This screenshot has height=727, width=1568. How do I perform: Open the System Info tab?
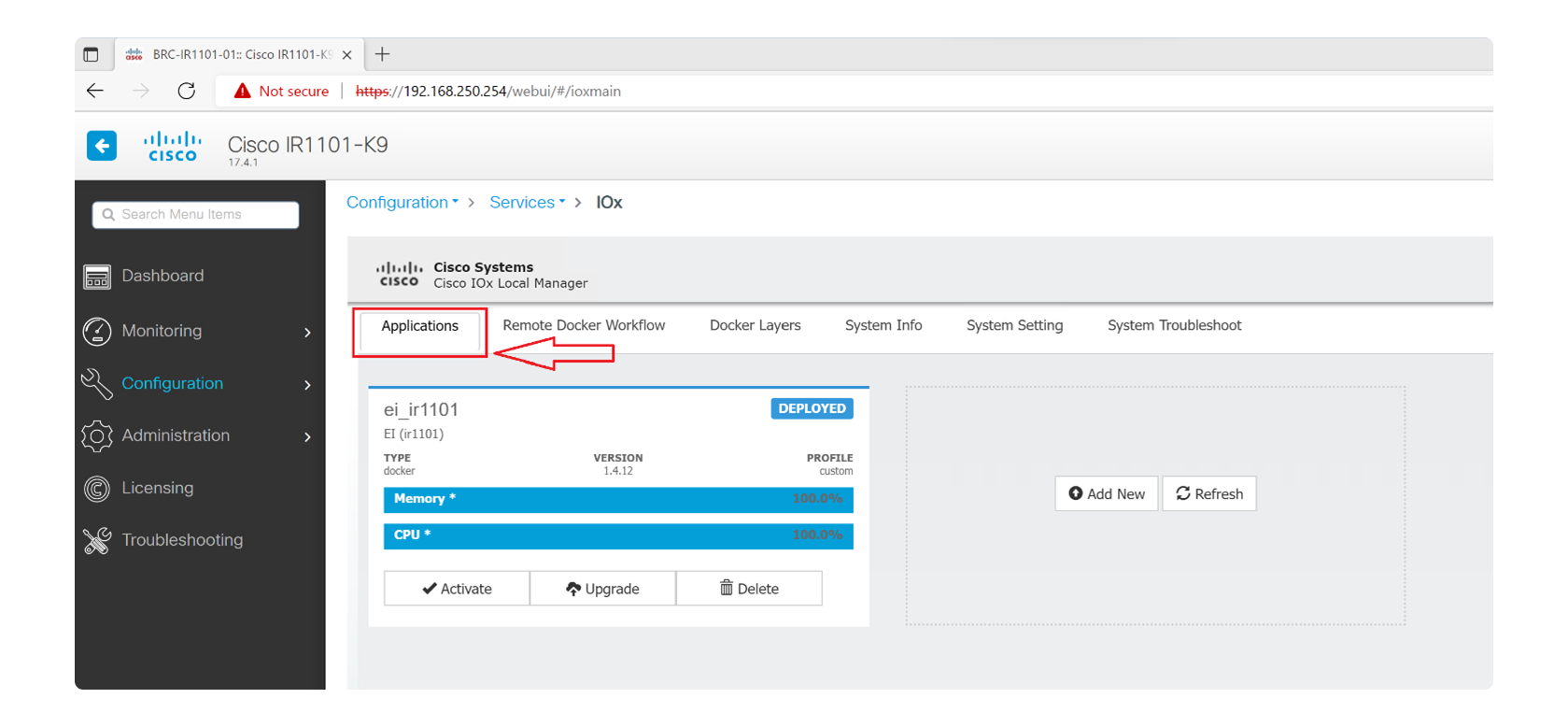pyautogui.click(x=883, y=325)
